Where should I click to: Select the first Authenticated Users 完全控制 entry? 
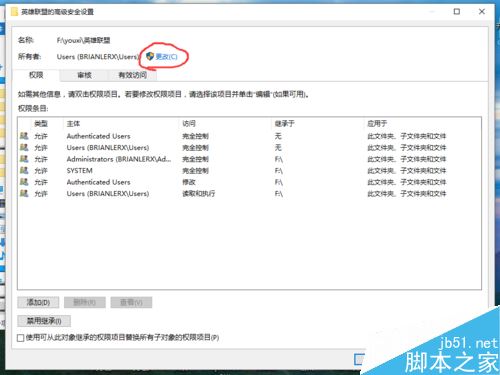pyautogui.click(x=249, y=136)
